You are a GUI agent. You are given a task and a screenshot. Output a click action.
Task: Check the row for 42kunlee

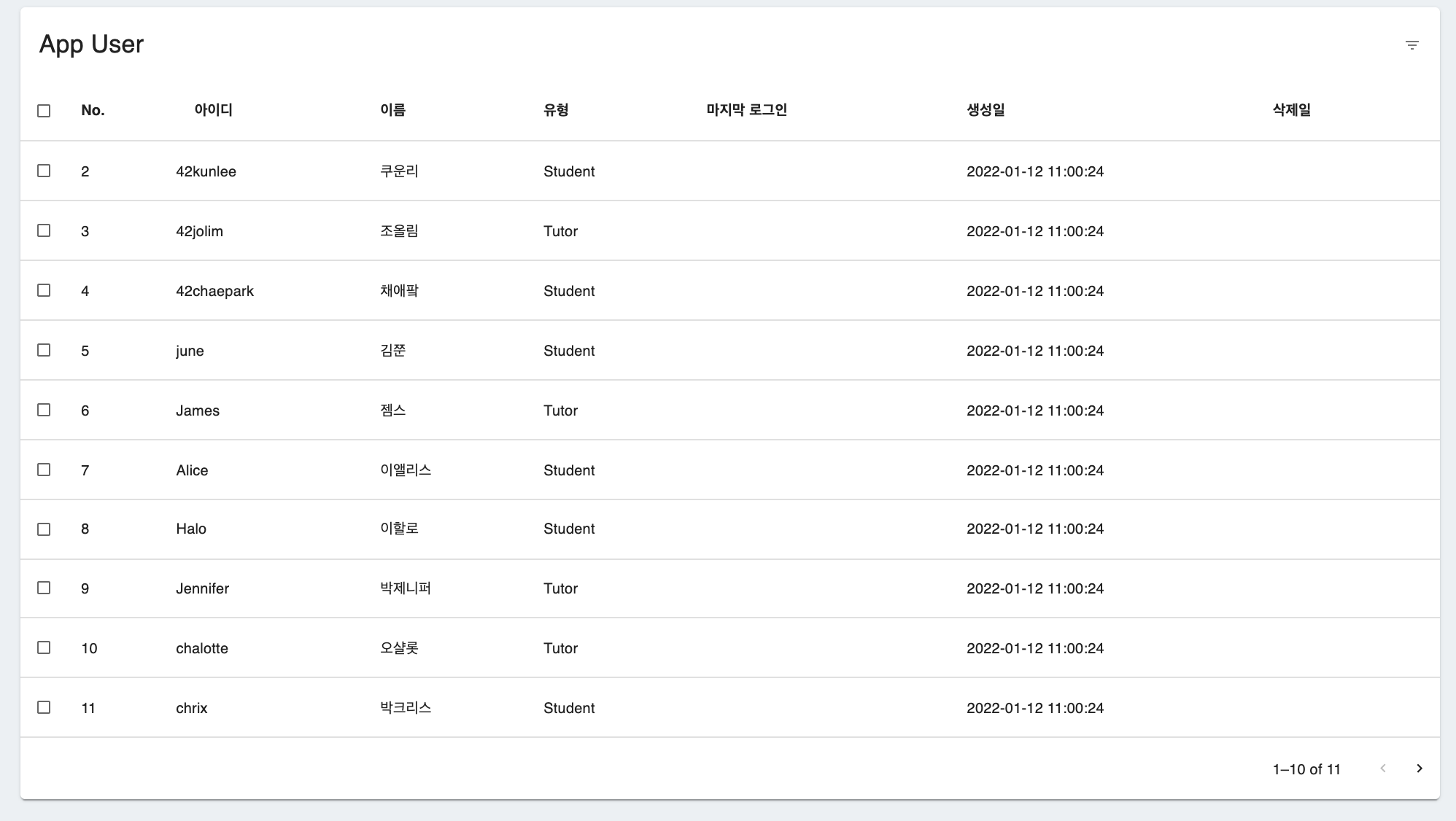click(44, 171)
